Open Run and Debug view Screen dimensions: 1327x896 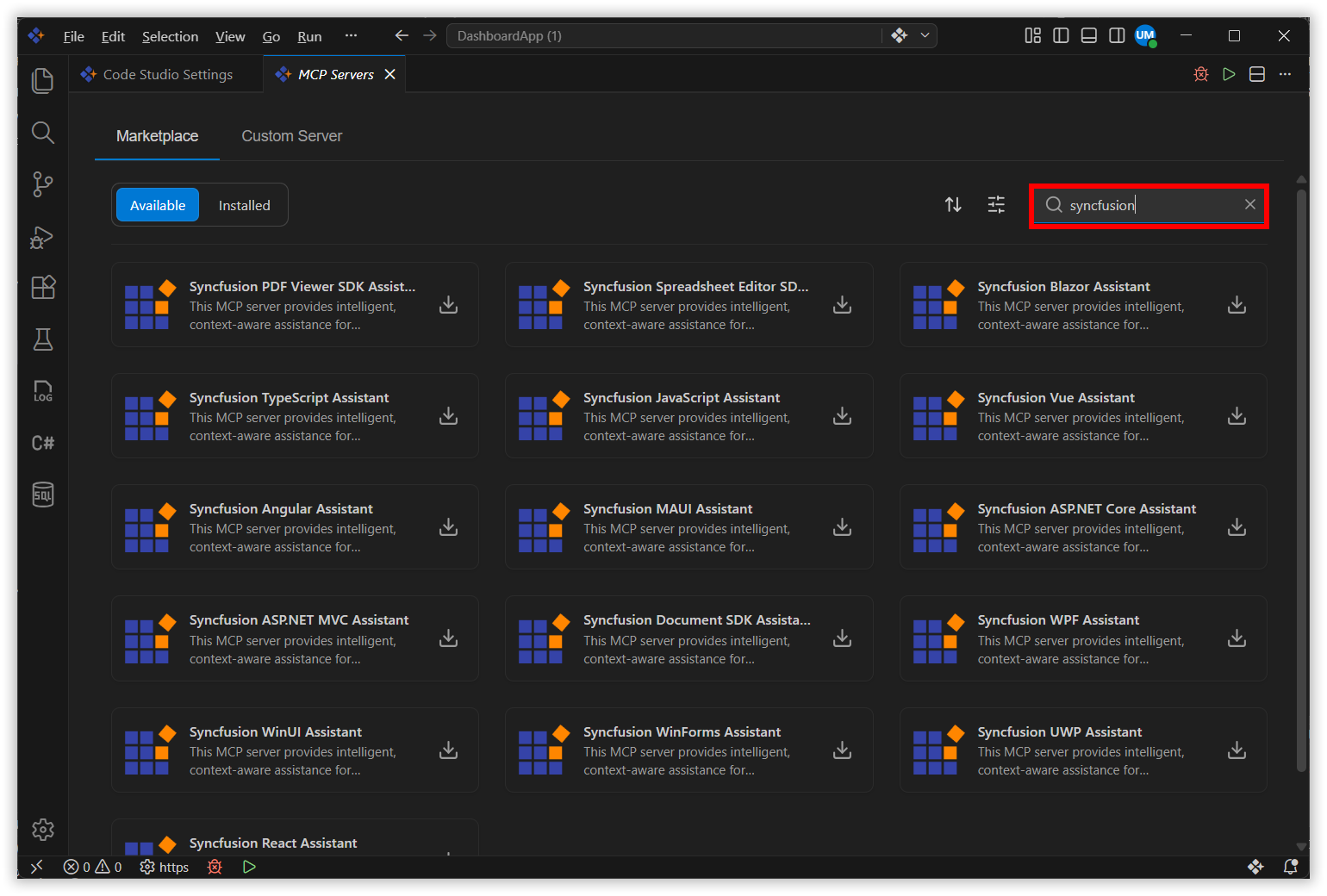tap(42, 237)
